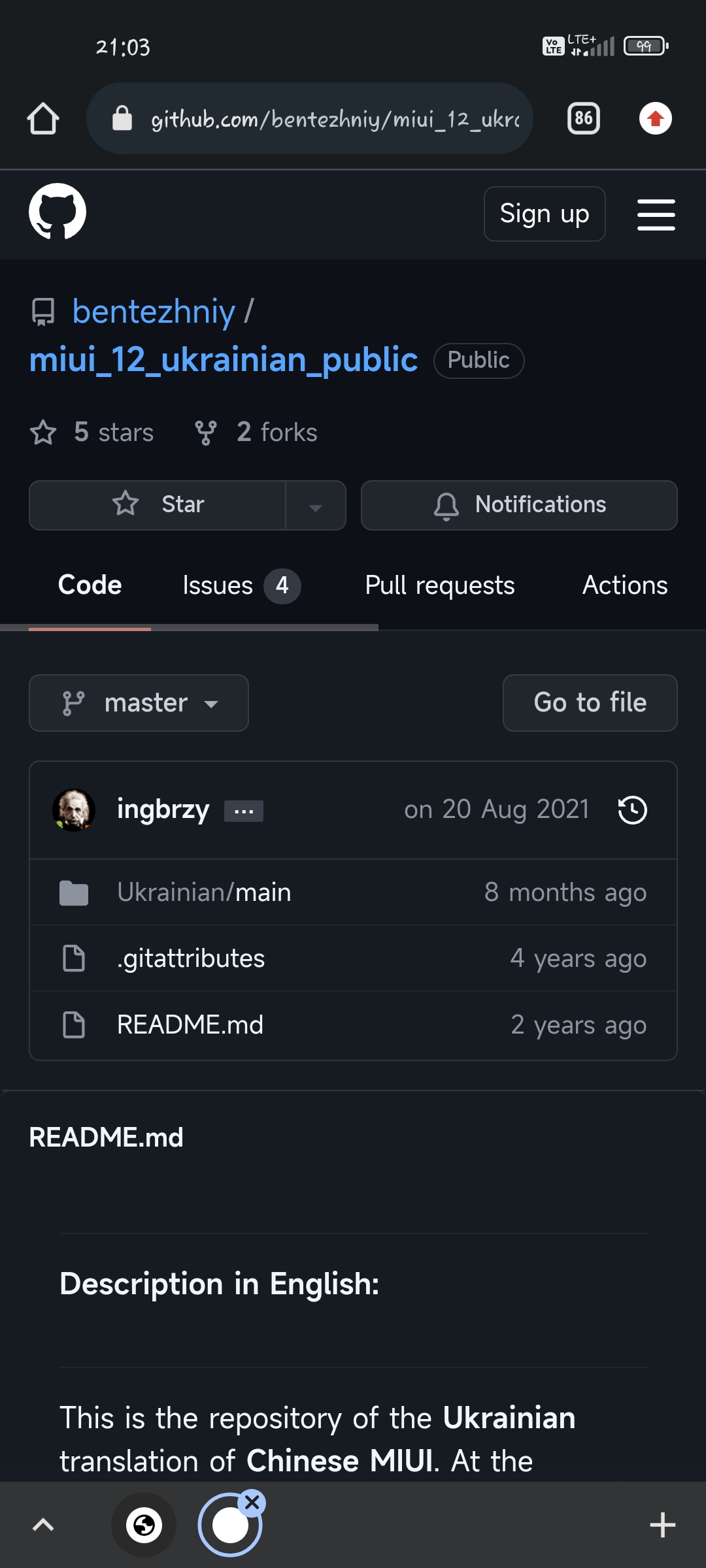706x1568 pixels.
Task: Tap the browser home icon
Action: coord(43,119)
